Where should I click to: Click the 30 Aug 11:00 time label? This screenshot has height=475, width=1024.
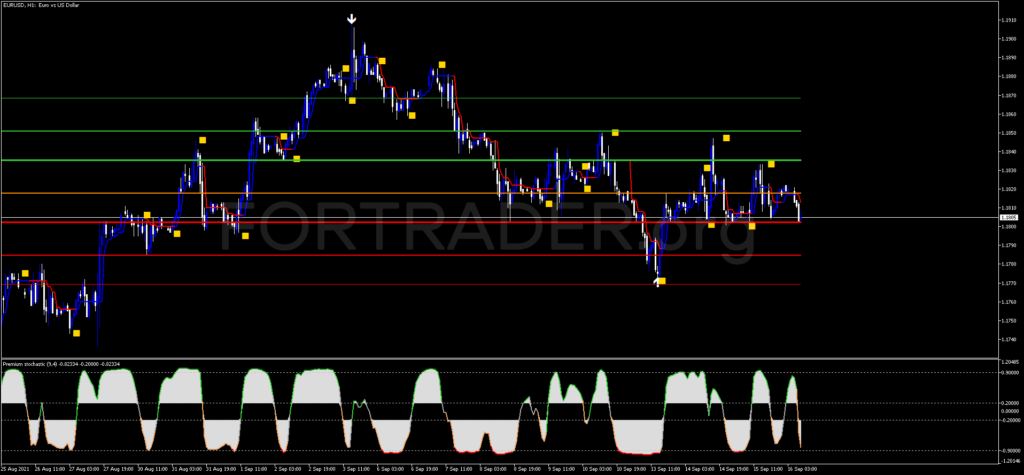152,469
